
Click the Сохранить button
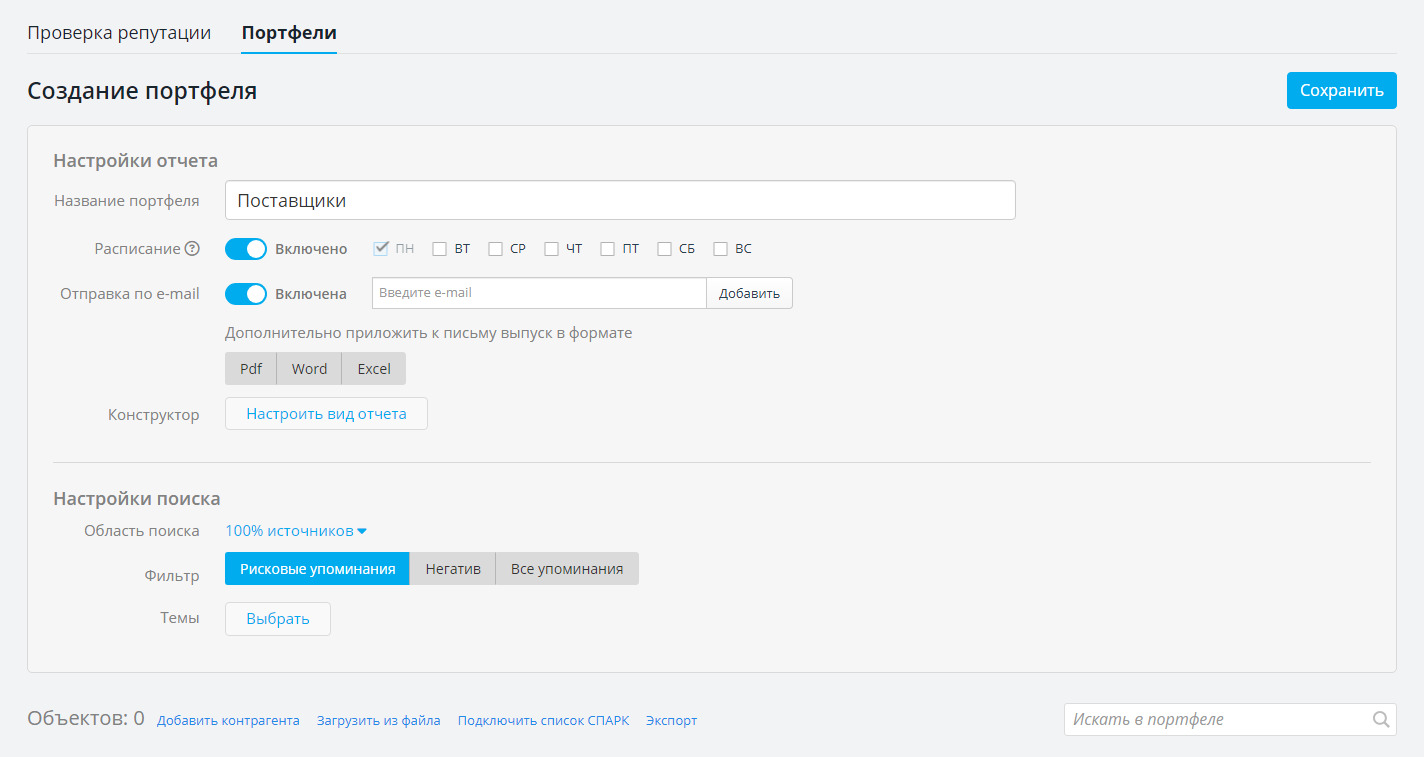tap(1341, 90)
